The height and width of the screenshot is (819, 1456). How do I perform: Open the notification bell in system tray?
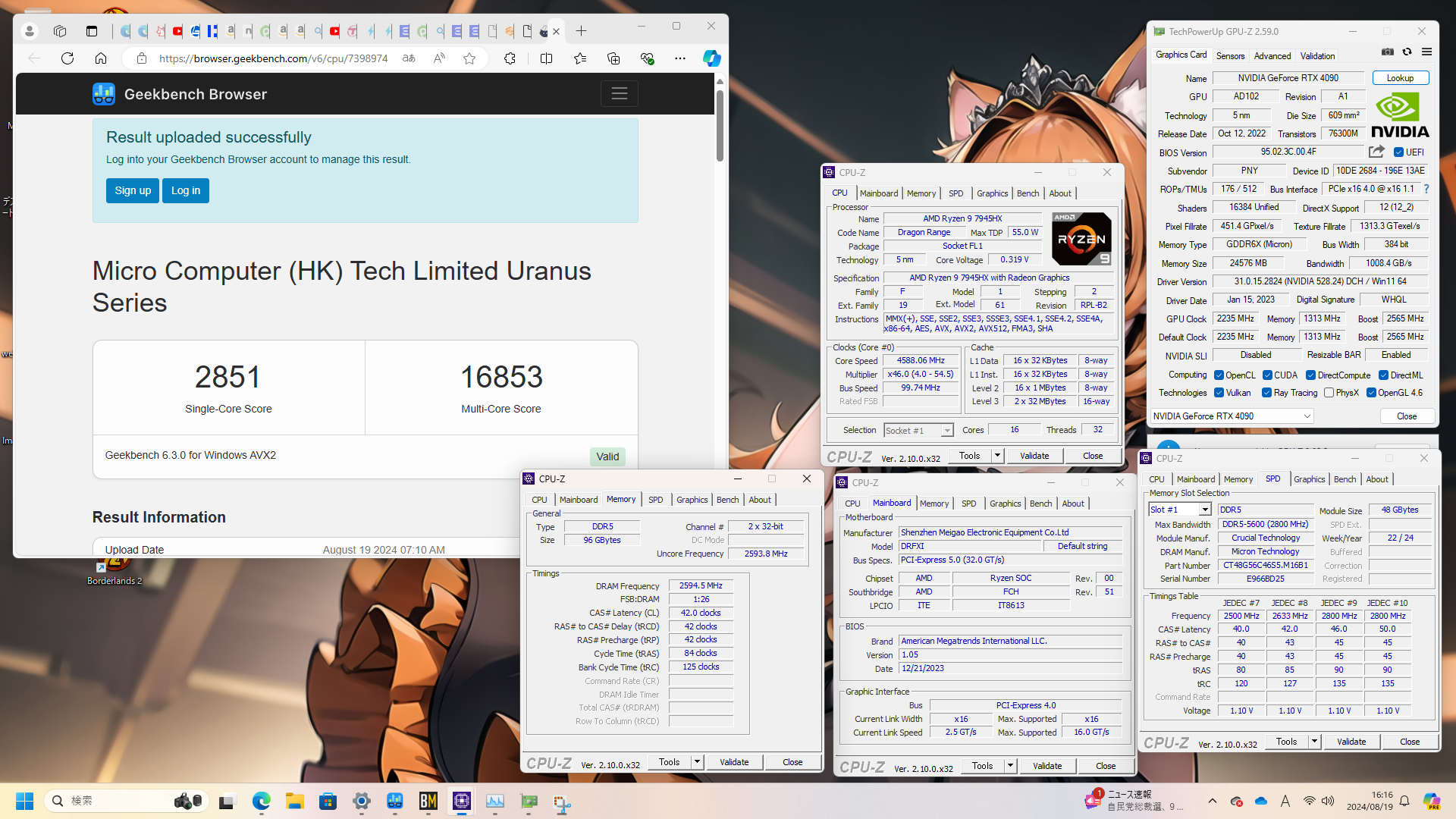pyautogui.click(x=1404, y=801)
